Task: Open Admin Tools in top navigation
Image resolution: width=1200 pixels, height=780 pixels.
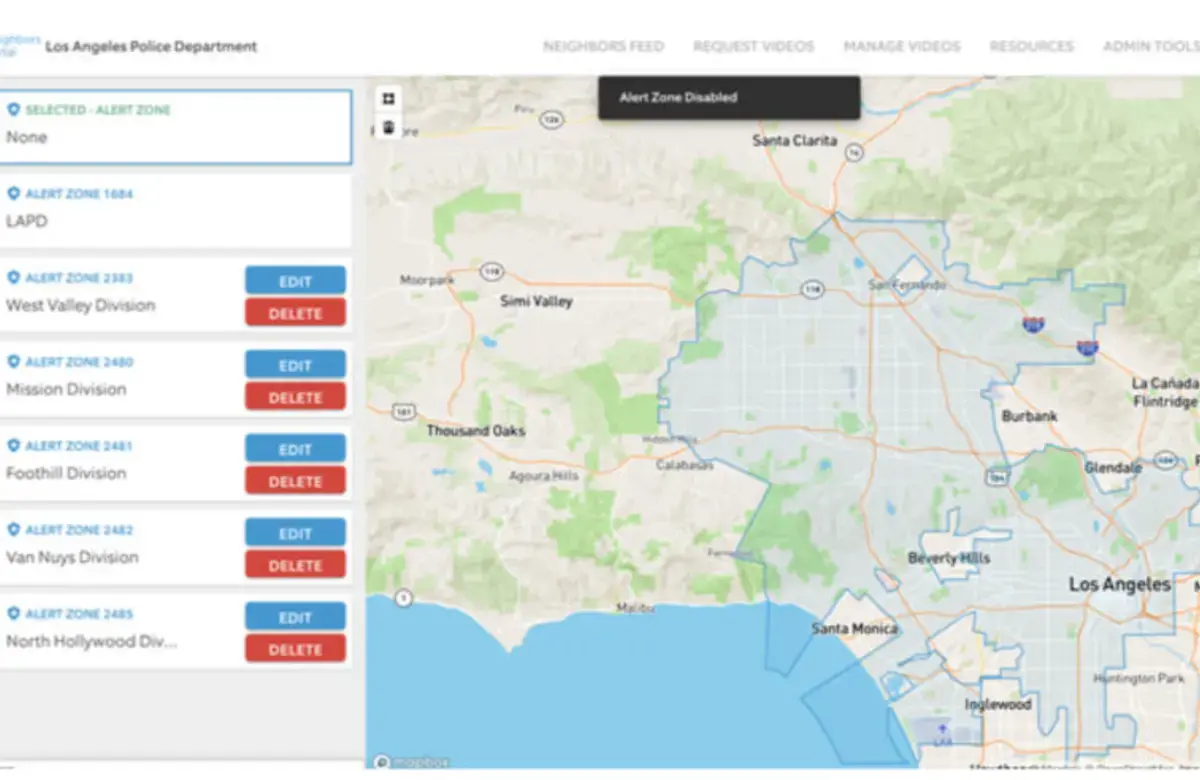Action: coord(1151,46)
